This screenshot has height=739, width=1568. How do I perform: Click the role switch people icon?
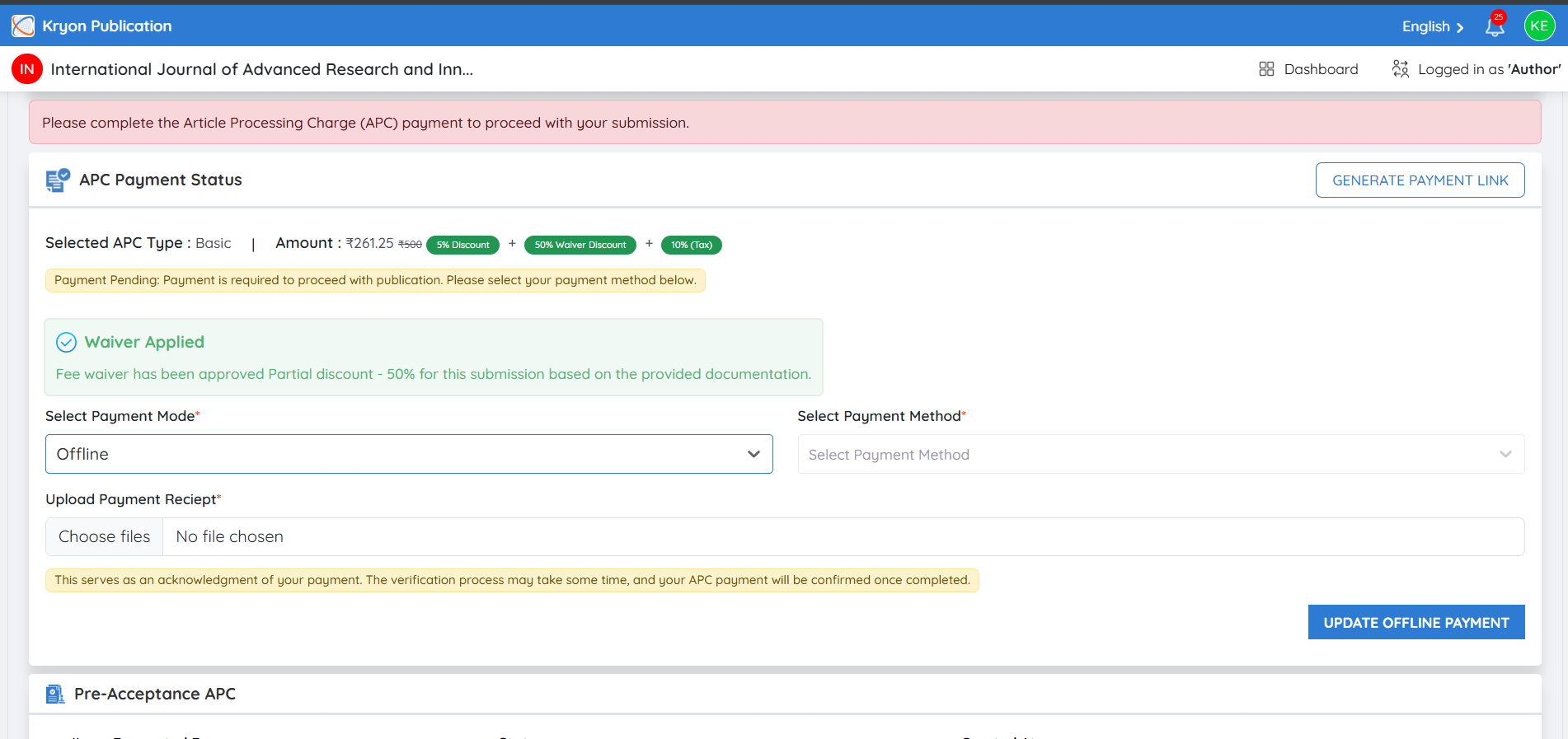tap(1400, 69)
